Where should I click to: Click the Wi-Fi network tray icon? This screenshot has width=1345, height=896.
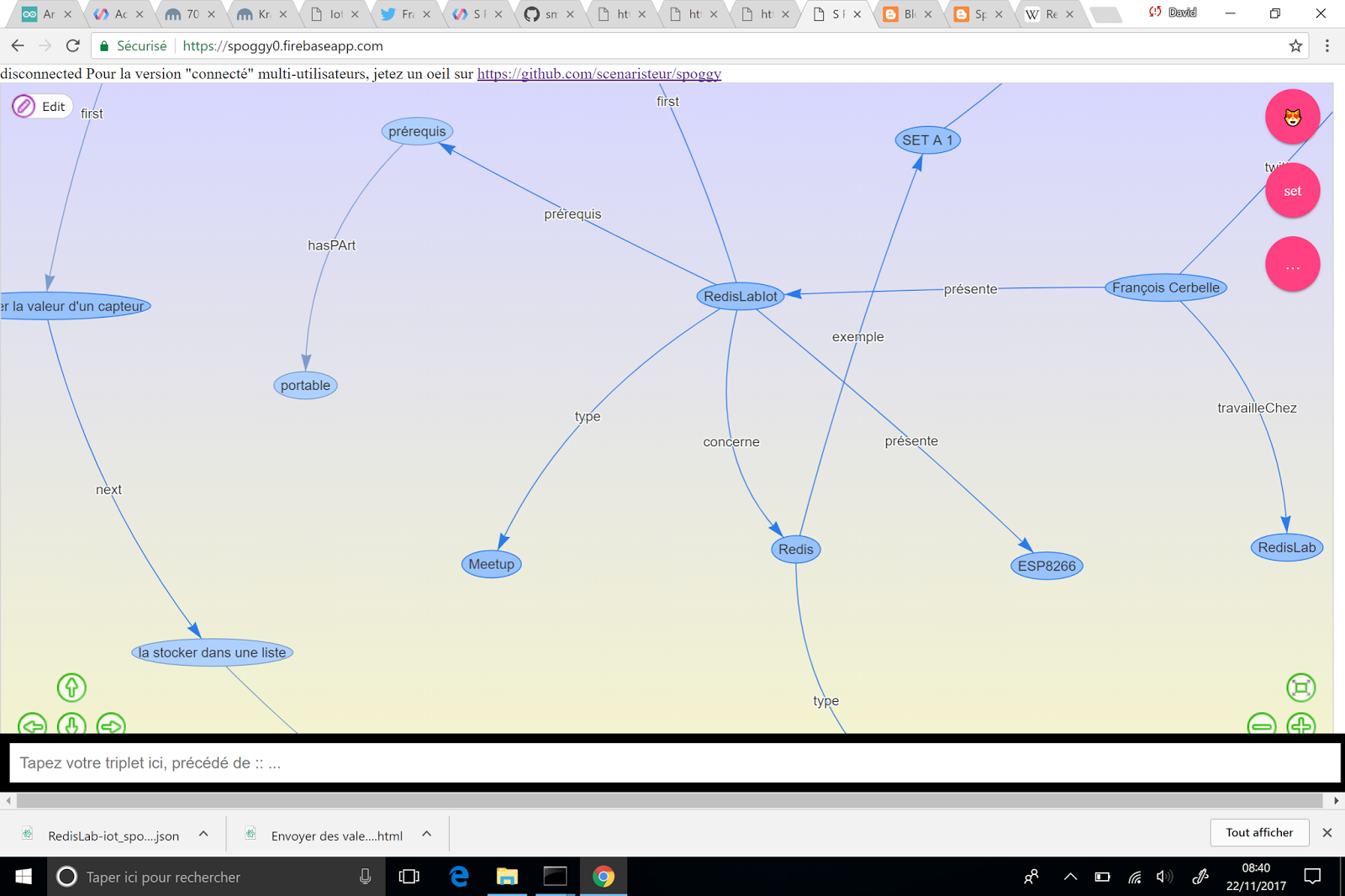(1134, 877)
